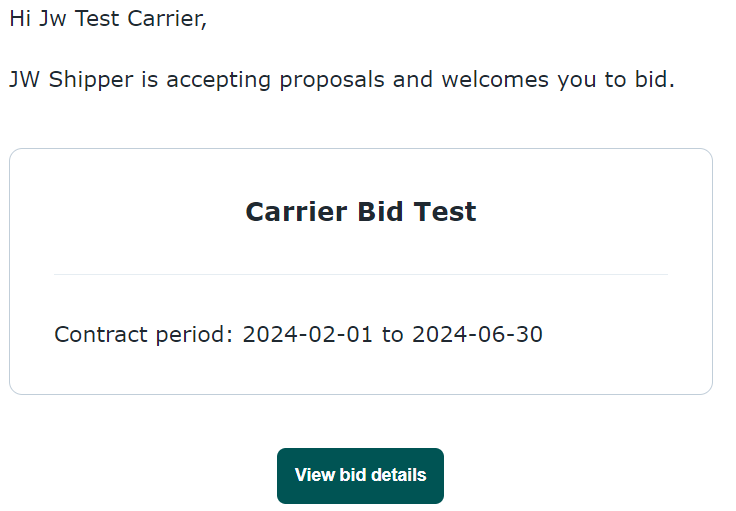Click the word Bid in the bold heading
The width and height of the screenshot is (736, 511).
[x=380, y=212]
